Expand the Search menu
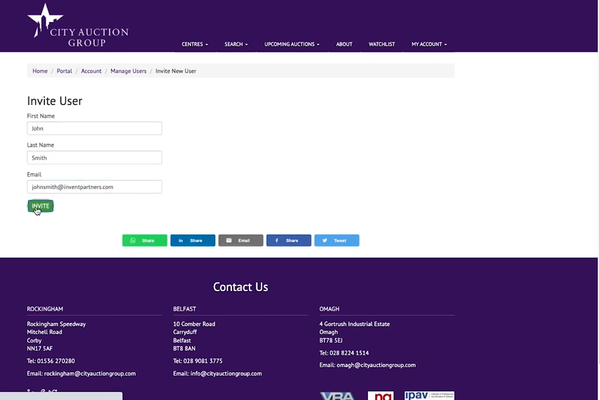Viewport: 600px width, 400px height. click(236, 44)
